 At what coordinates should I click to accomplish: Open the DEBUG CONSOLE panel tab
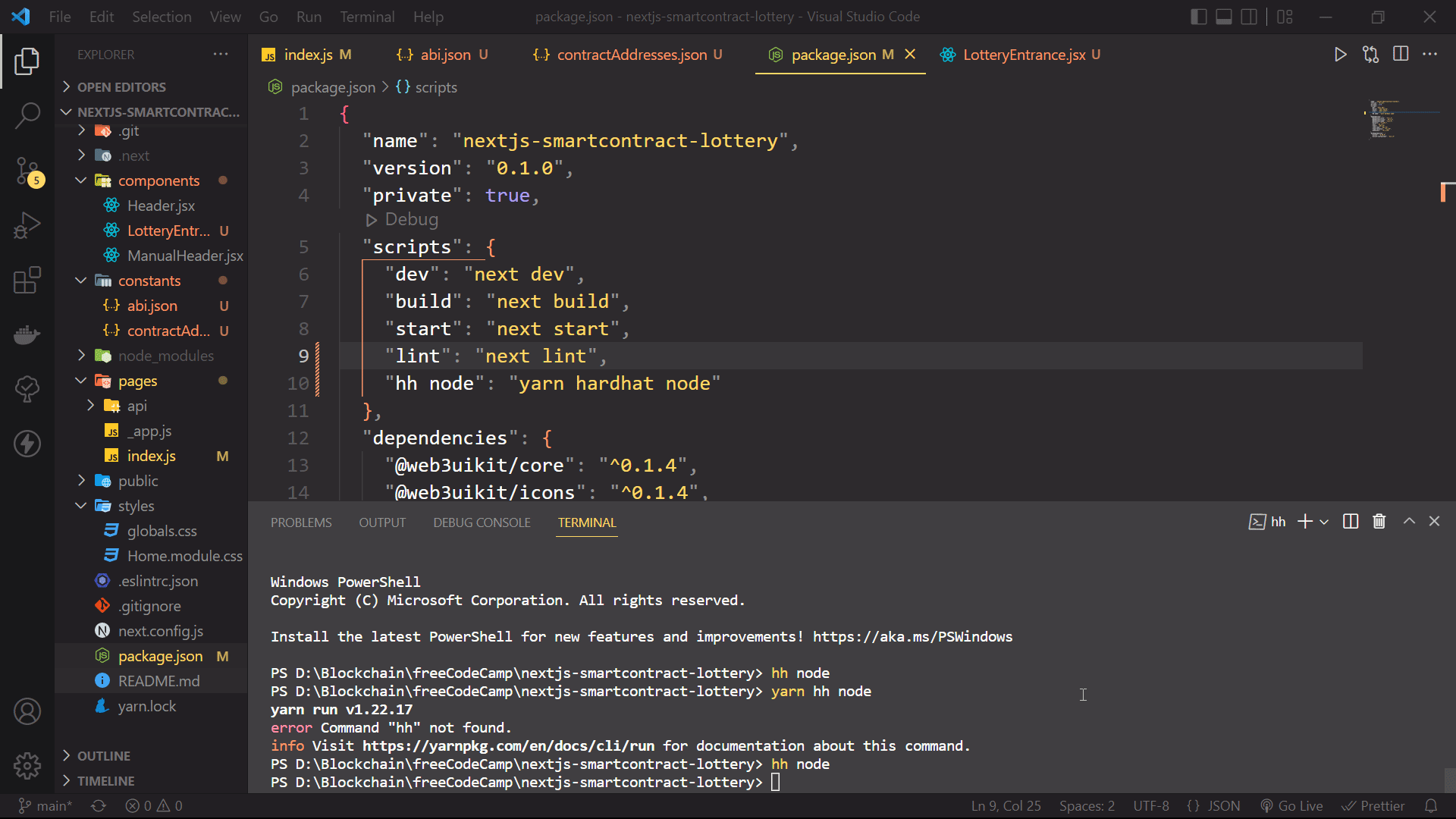pos(482,522)
